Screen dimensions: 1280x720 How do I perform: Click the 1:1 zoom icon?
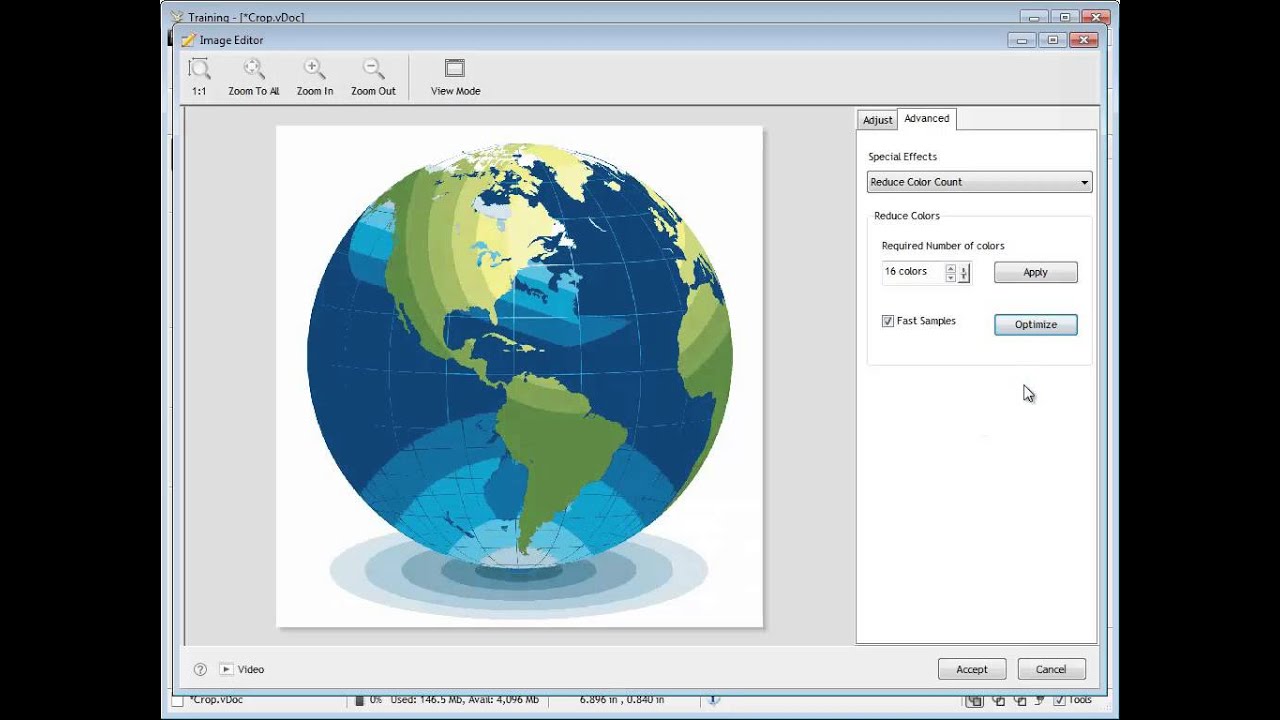199,69
